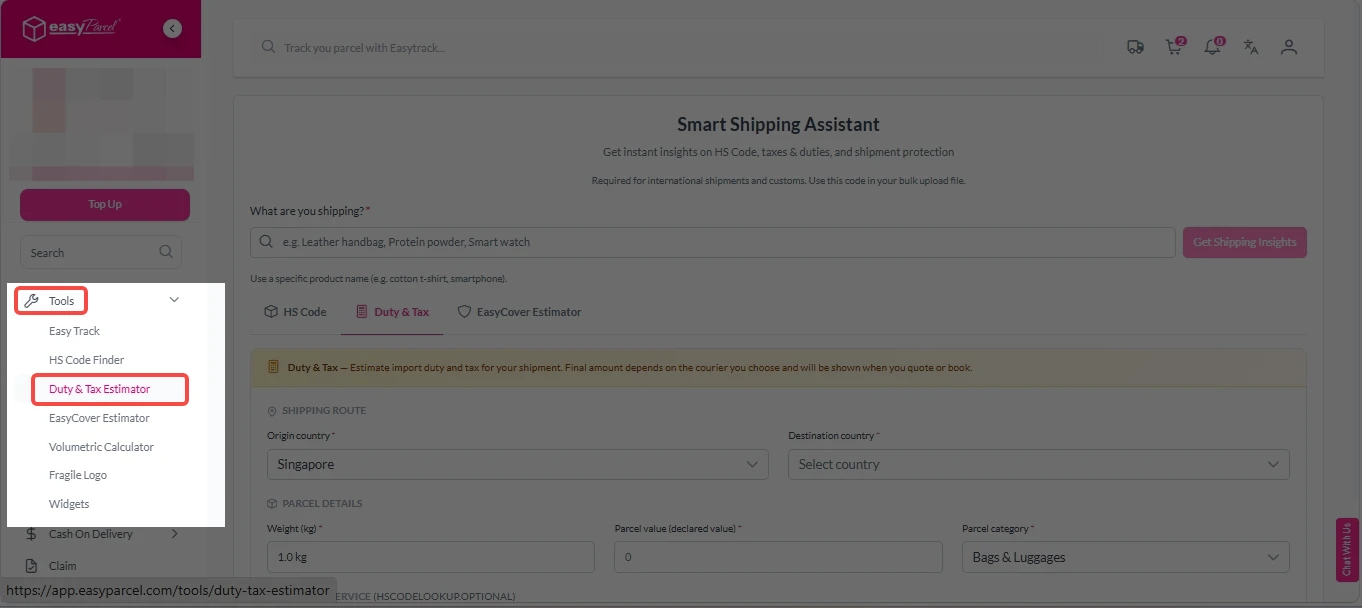Collapse sidebar using the arrow icon
Screen dimensions: 1362x608
click(x=173, y=29)
